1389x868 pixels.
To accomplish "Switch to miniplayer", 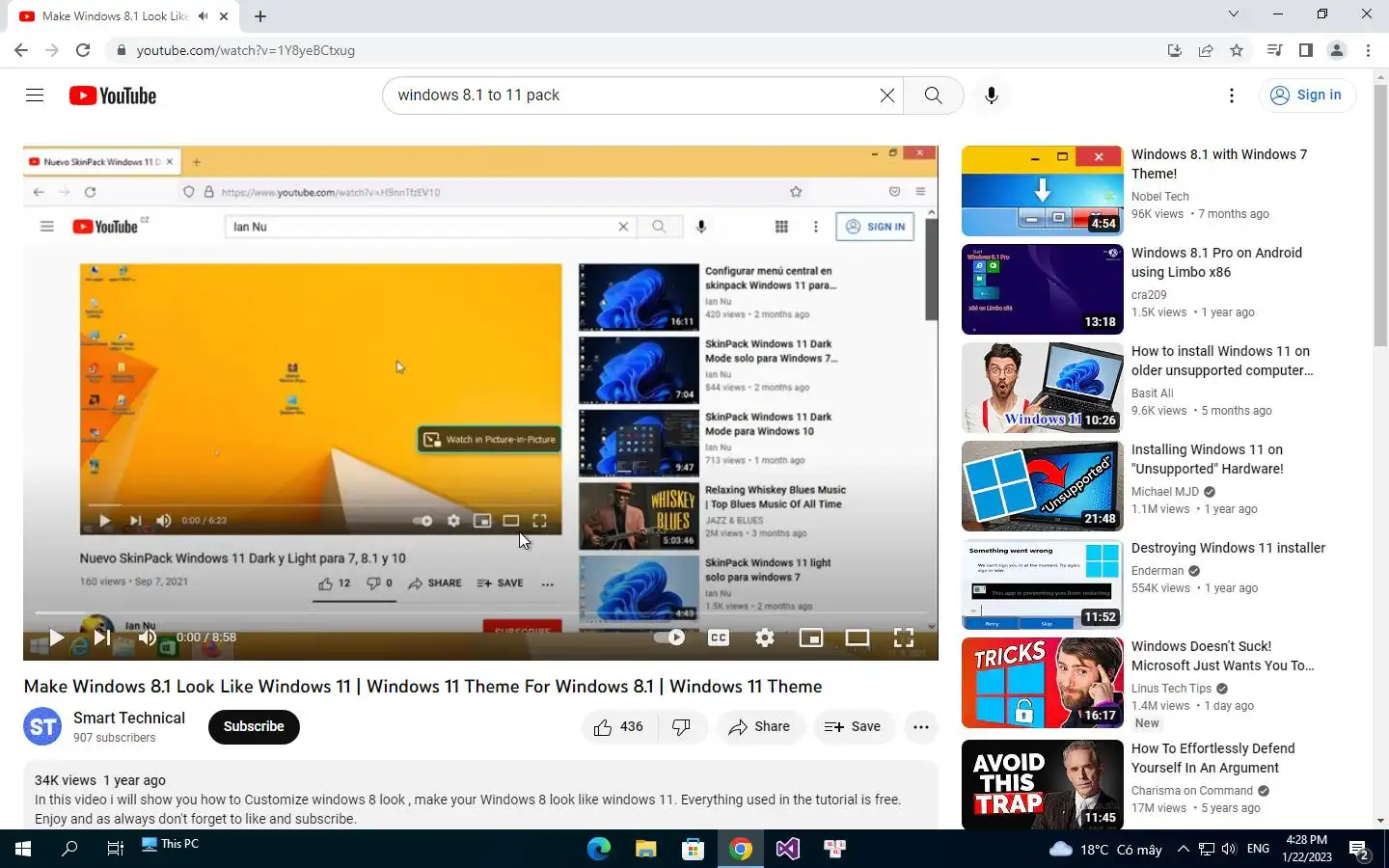I will pos(811,637).
